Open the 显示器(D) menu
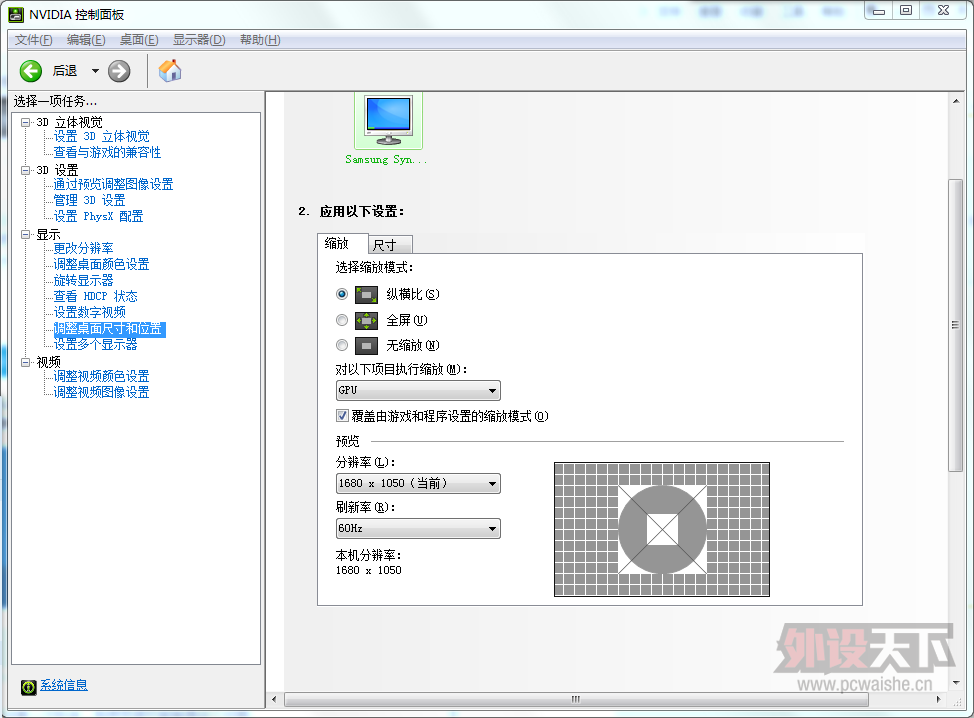Viewport: 974px width, 718px height. coord(199,40)
